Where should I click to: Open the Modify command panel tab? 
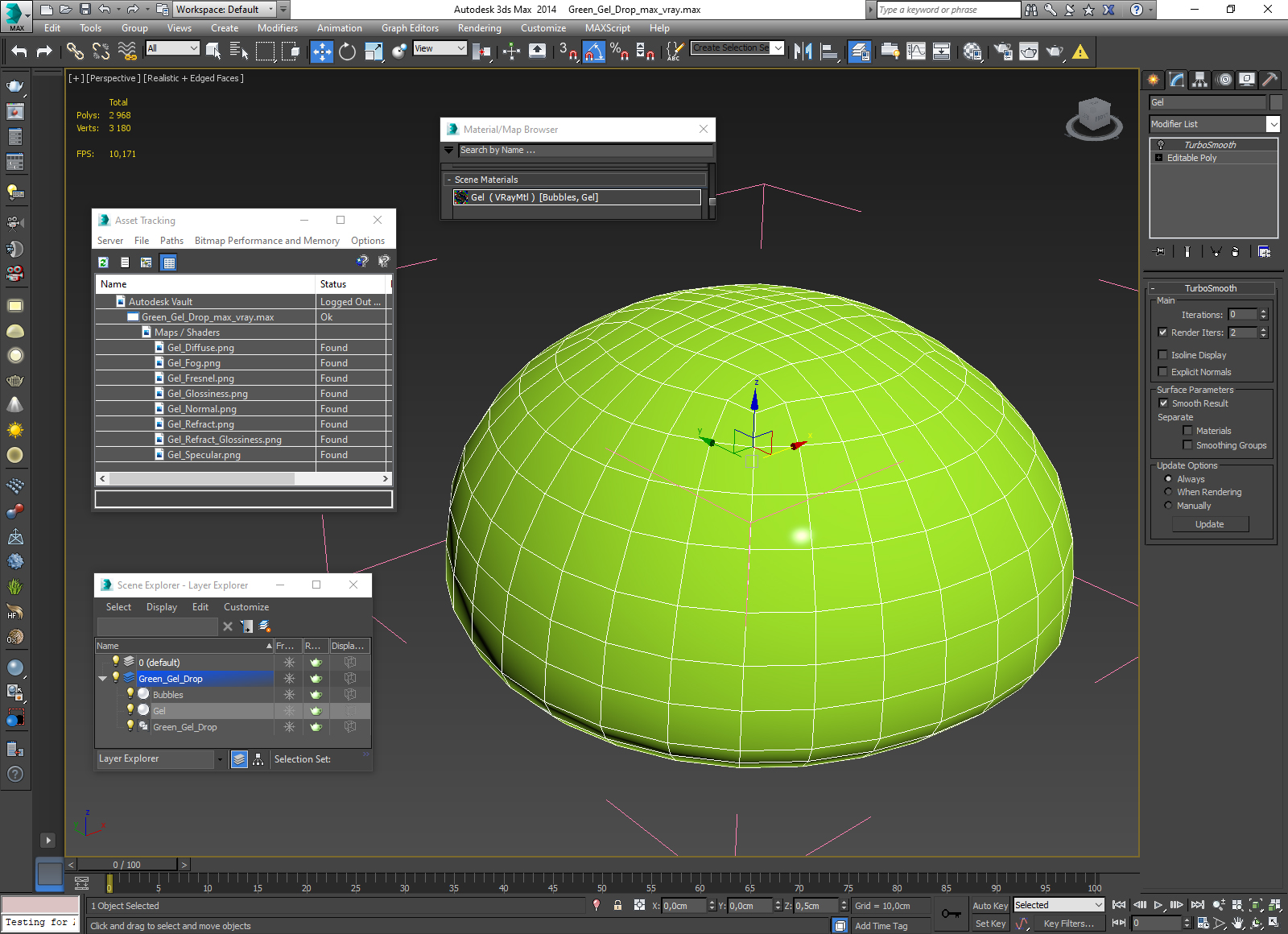click(x=1177, y=79)
